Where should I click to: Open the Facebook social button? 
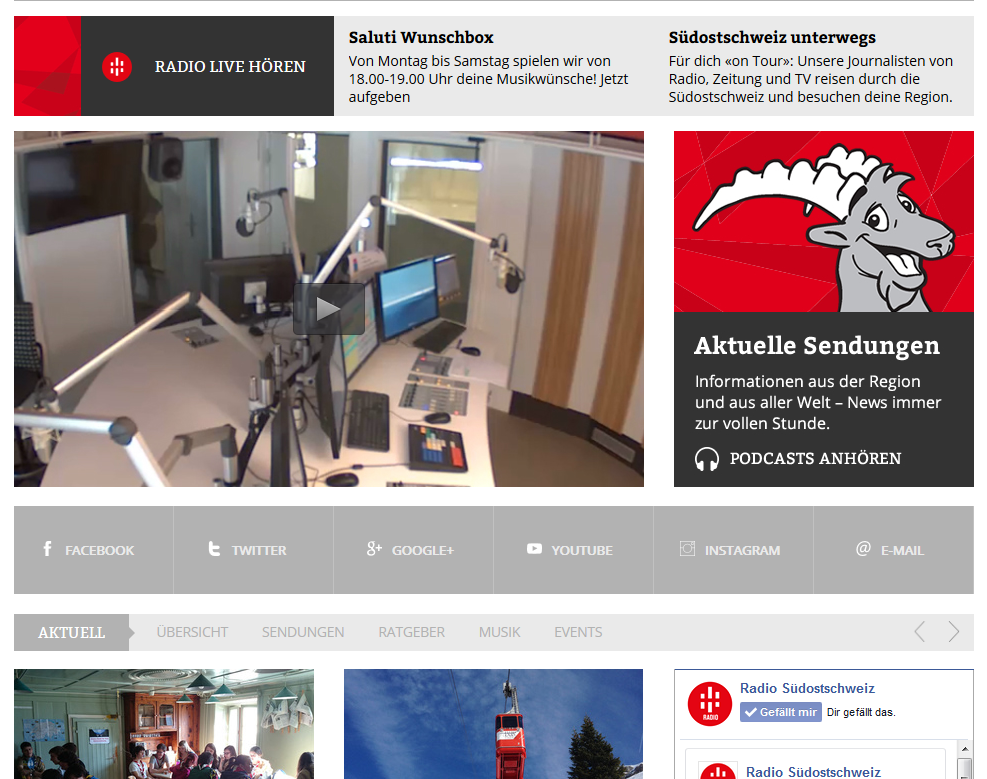pos(94,550)
